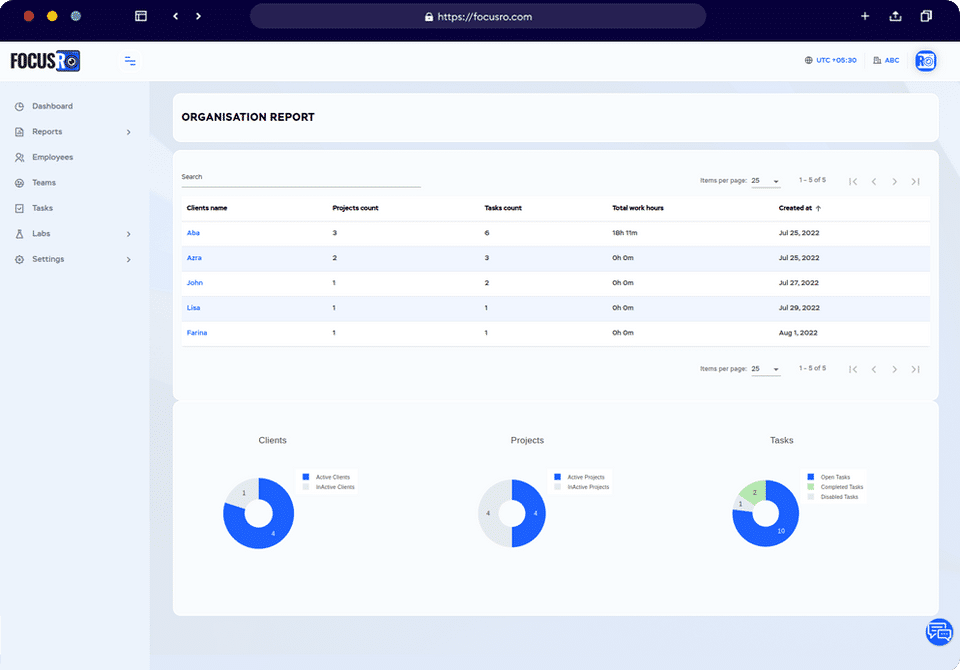This screenshot has height=670, width=960.
Task: Open client Aba link
Action: coord(193,233)
